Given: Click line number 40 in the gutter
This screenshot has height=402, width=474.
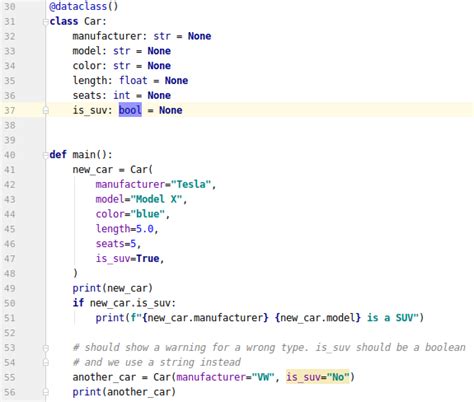Looking at the screenshot, I should point(10,155).
